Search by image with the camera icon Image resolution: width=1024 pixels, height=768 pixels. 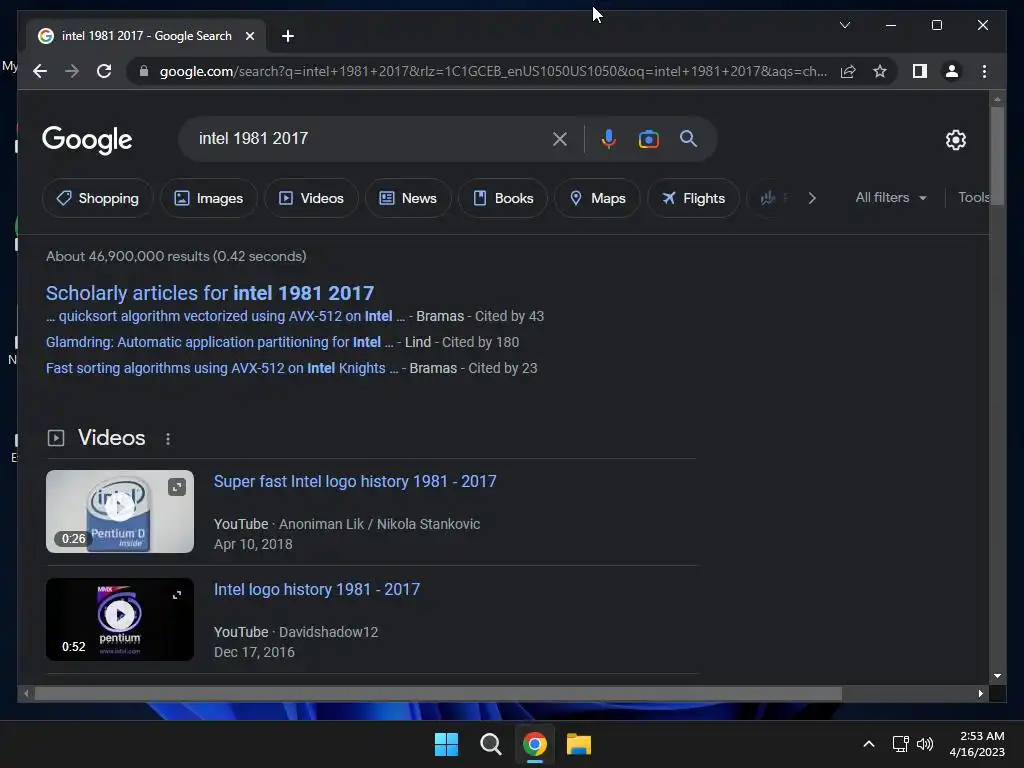pos(648,138)
